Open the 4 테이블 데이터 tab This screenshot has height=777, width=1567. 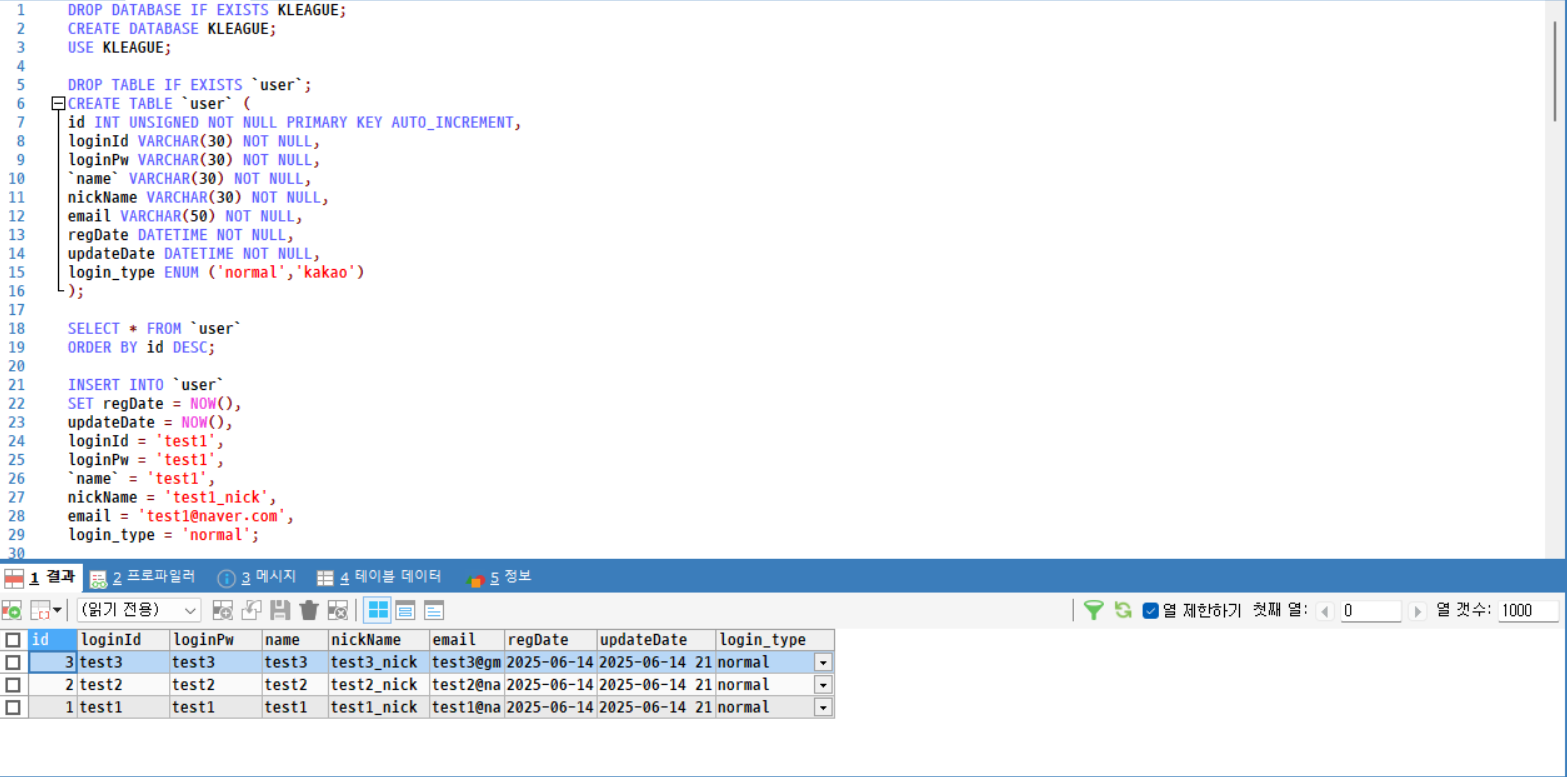(x=378, y=577)
